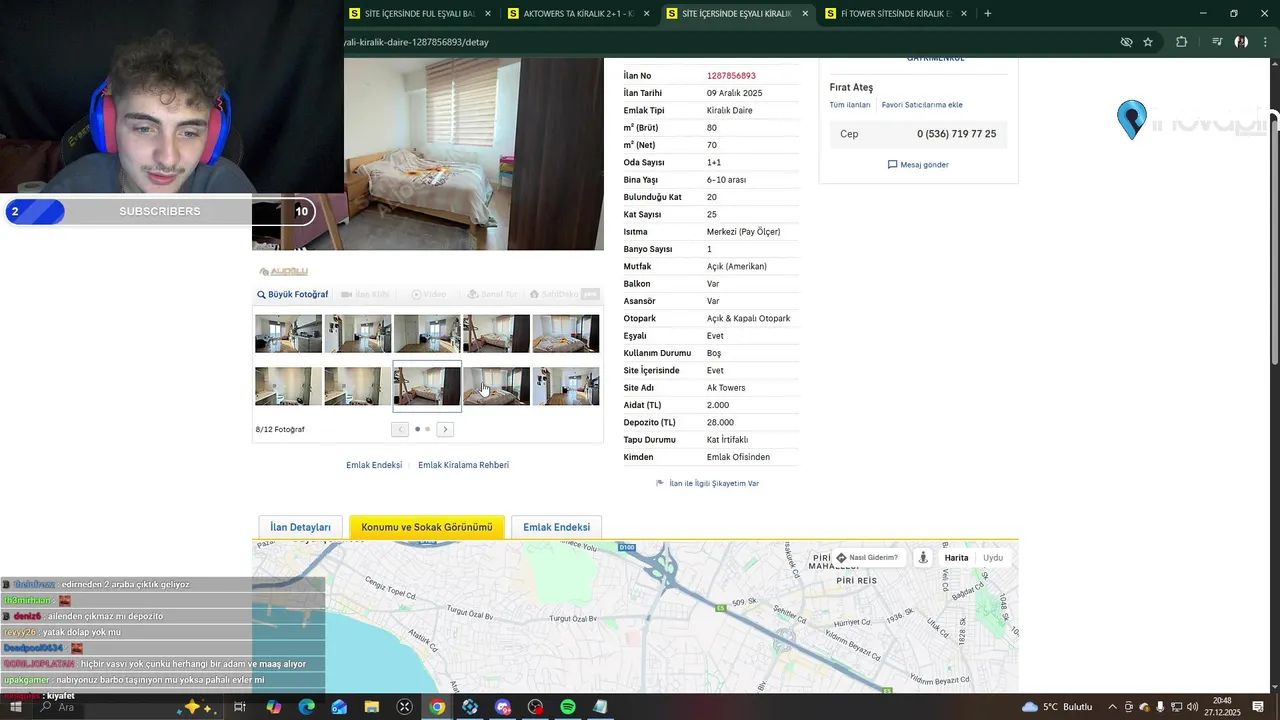
Task: Go to next photo thumbnails page
Action: point(445,429)
